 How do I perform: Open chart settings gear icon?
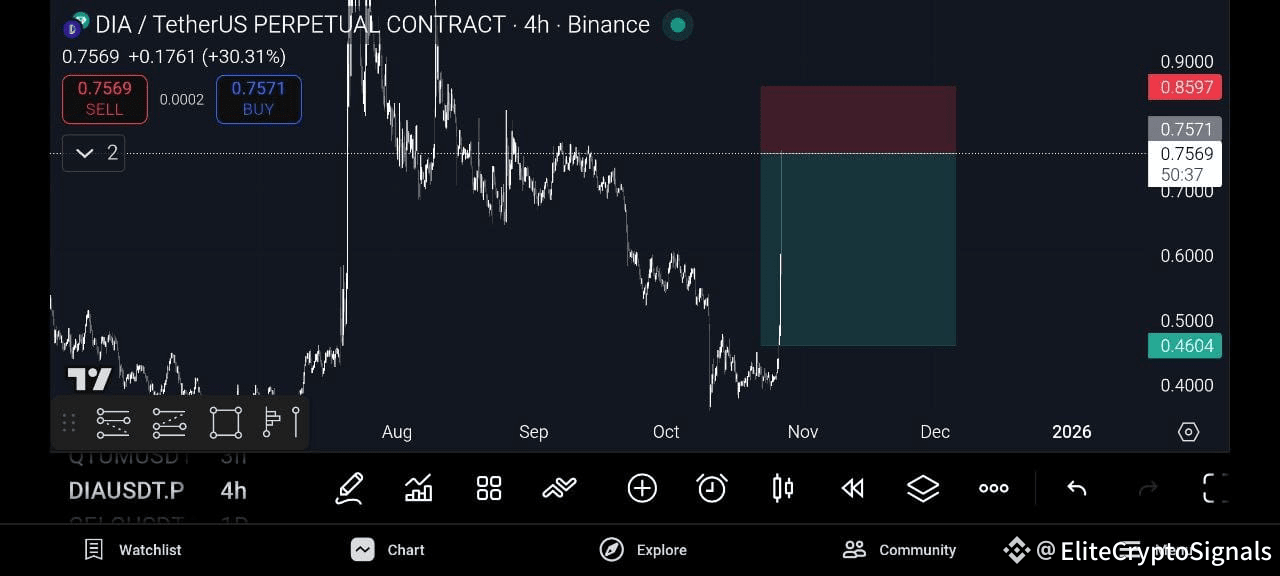[1188, 432]
